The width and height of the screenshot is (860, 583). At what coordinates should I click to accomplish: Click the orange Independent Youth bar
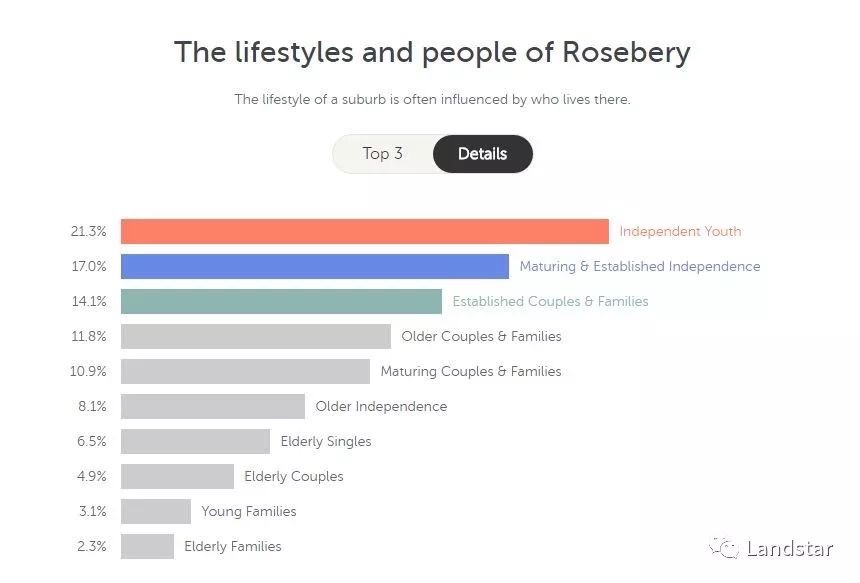pos(364,231)
